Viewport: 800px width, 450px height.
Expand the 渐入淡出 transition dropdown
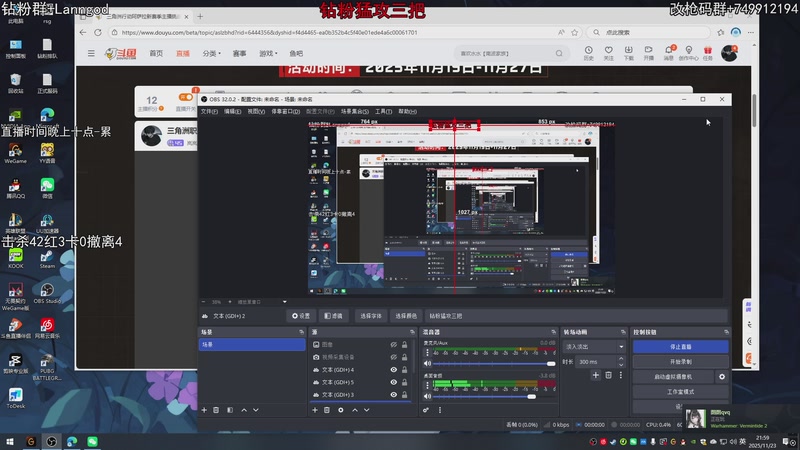click(621, 347)
